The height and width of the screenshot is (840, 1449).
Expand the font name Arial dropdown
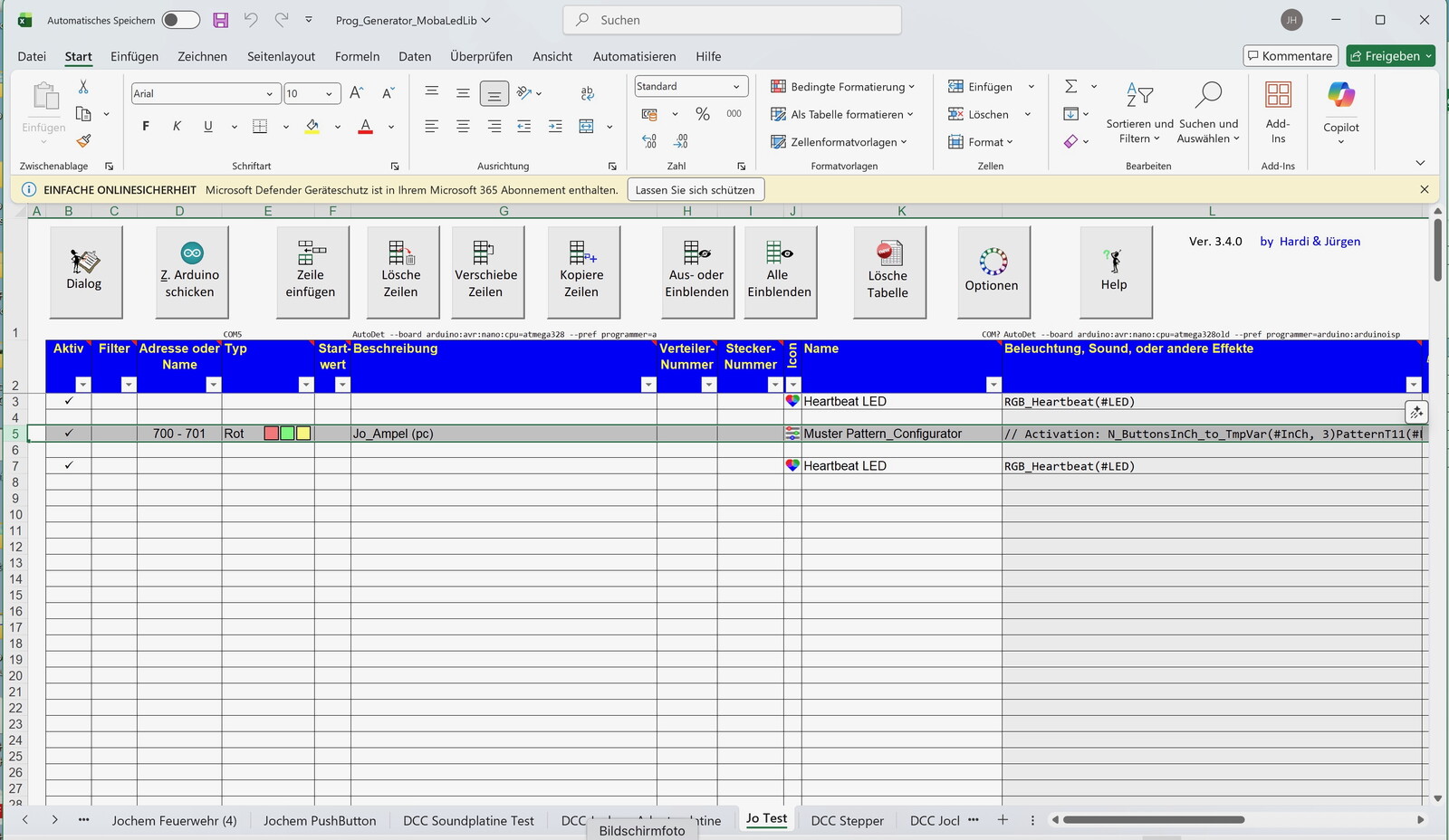[x=269, y=94]
